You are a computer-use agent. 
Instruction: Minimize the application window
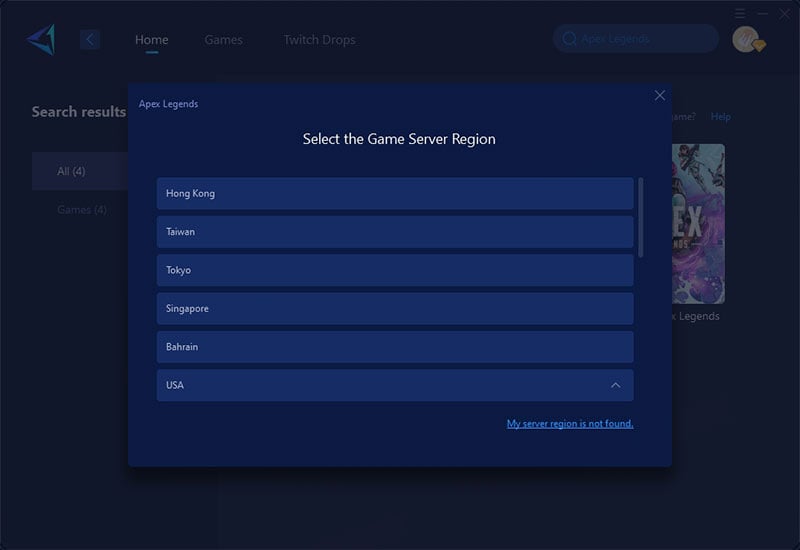click(x=763, y=14)
